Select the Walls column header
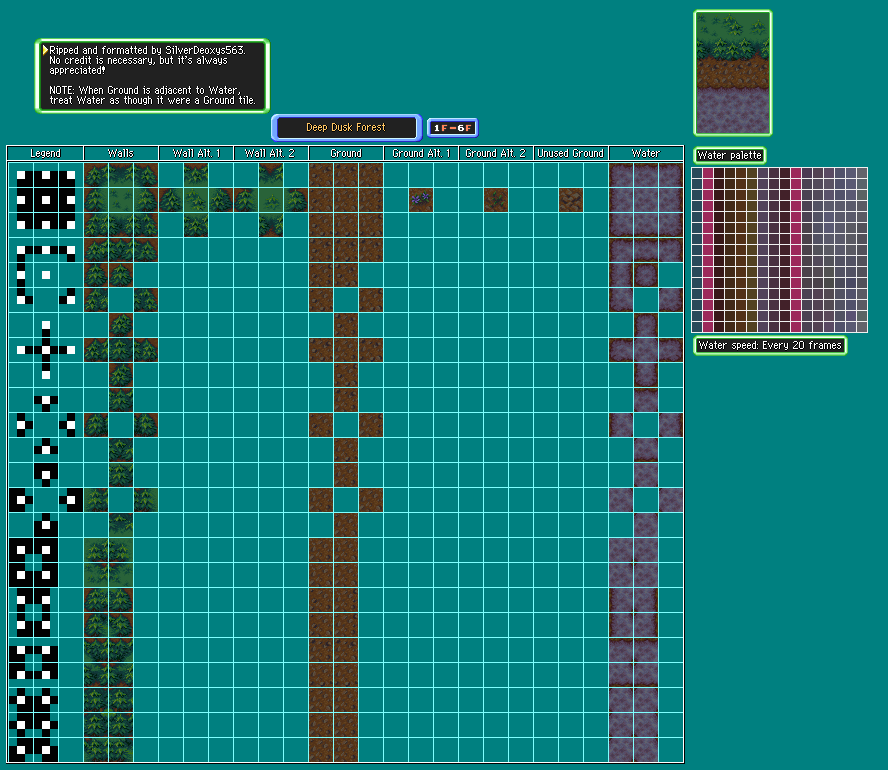The height and width of the screenshot is (770, 888). click(121, 153)
